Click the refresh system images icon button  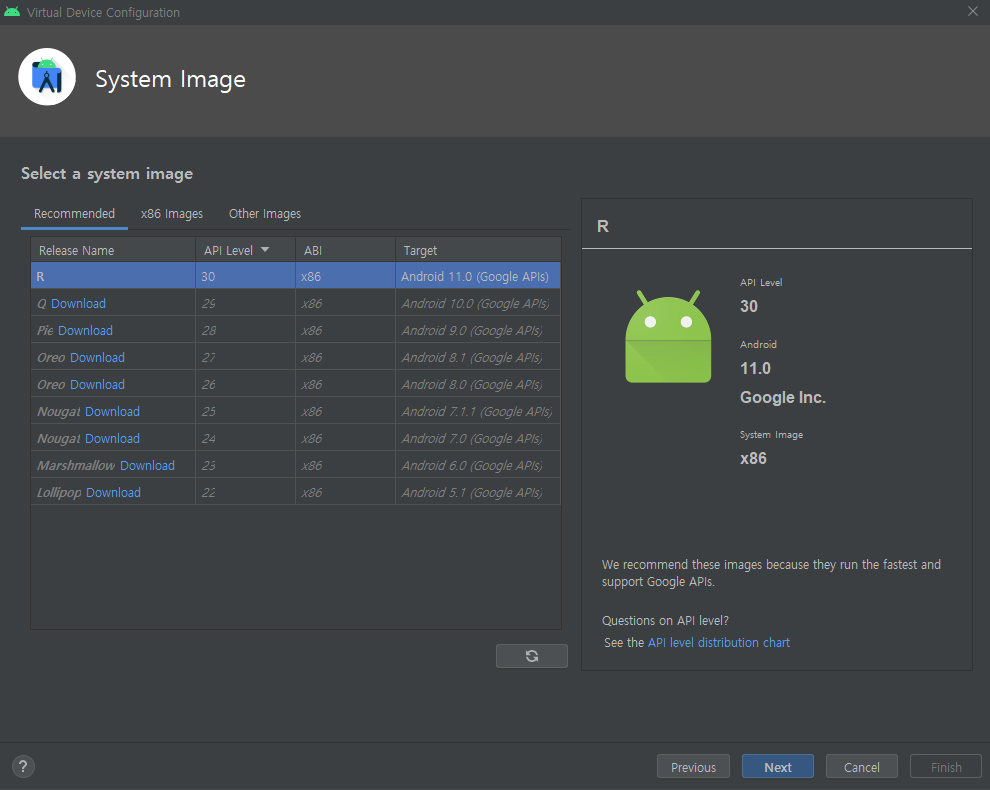532,656
